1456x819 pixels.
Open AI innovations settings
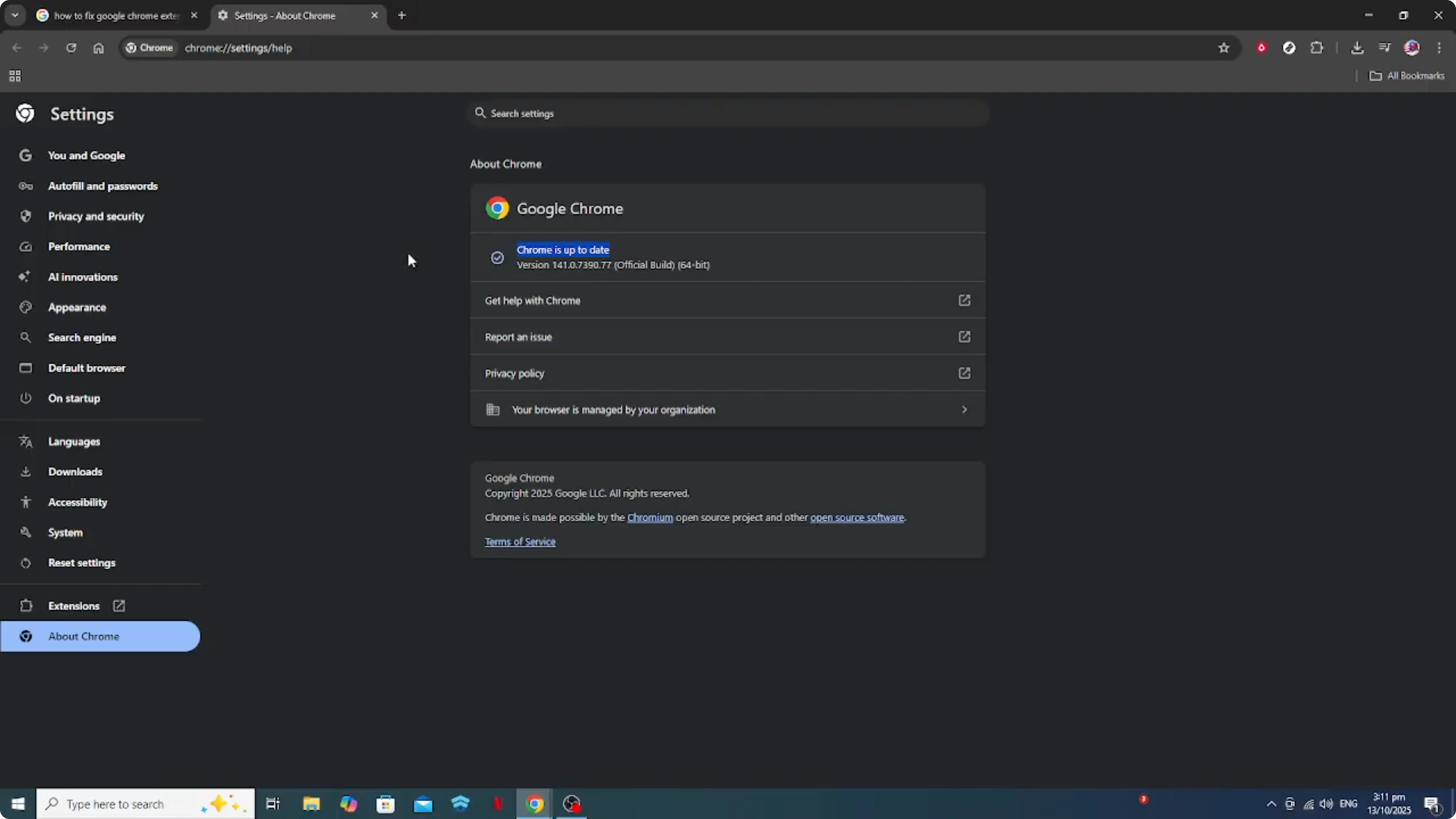pyautogui.click(x=83, y=277)
